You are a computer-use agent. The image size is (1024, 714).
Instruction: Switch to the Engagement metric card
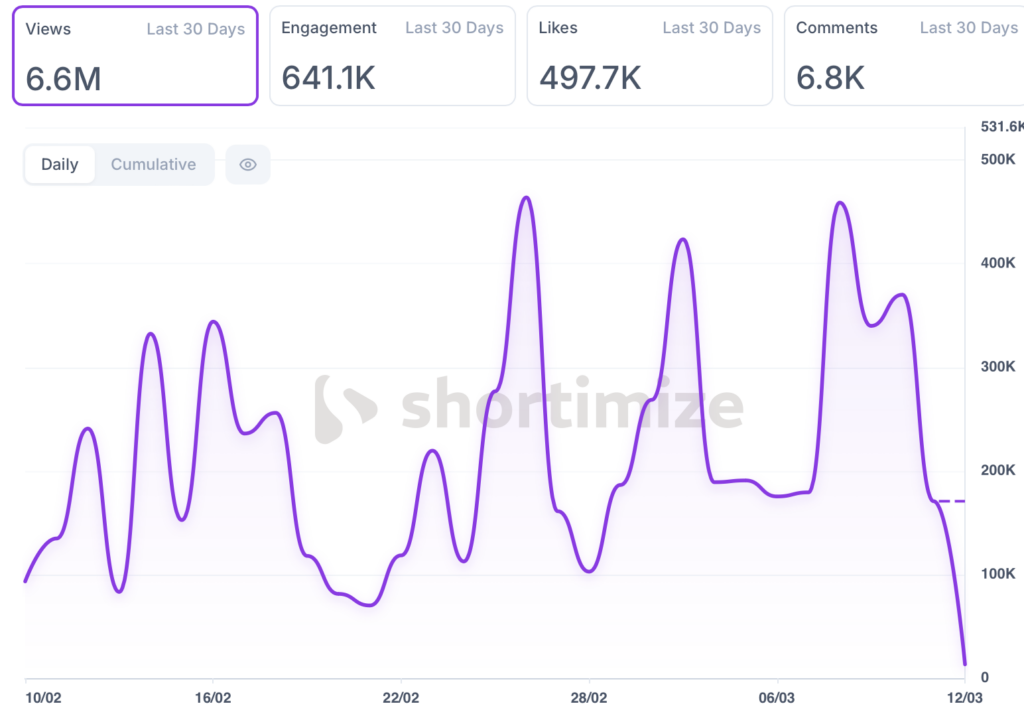pos(392,55)
